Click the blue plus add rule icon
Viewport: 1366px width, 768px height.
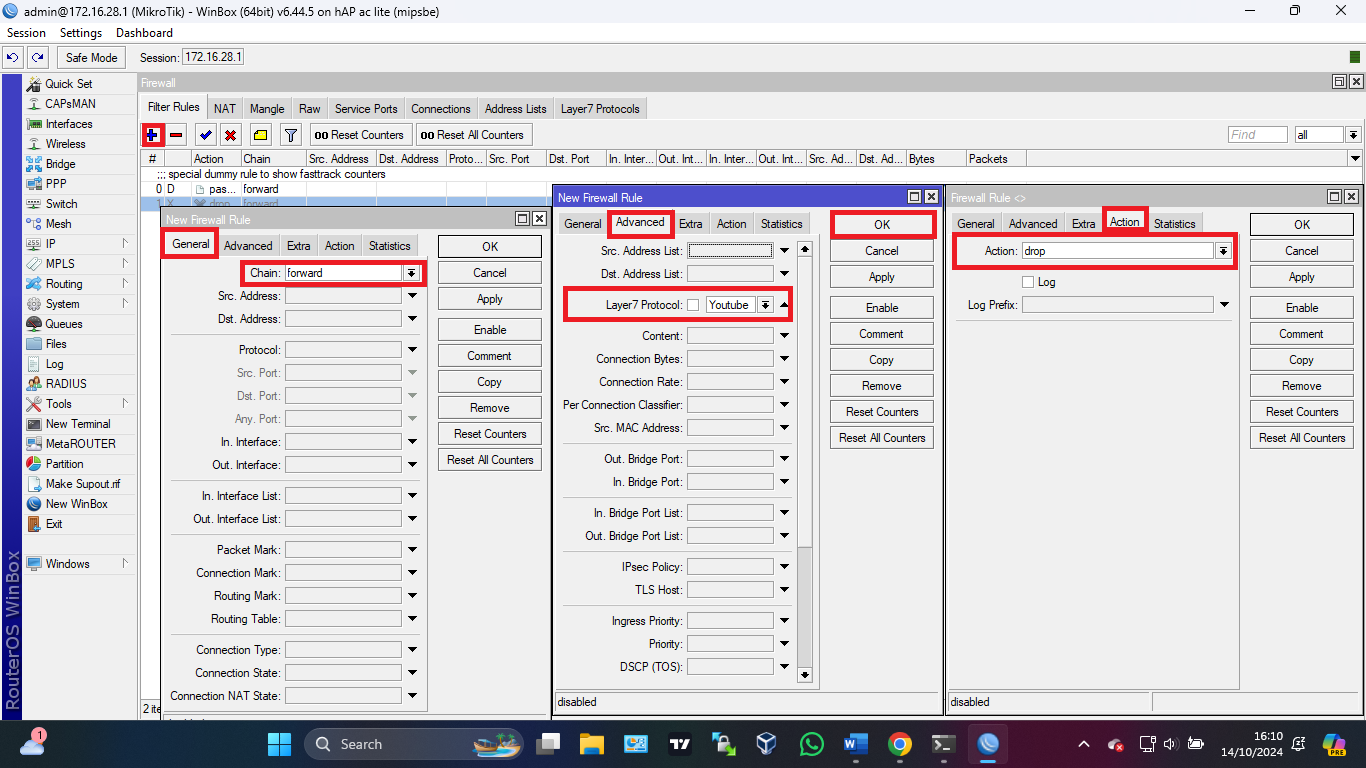click(x=153, y=134)
